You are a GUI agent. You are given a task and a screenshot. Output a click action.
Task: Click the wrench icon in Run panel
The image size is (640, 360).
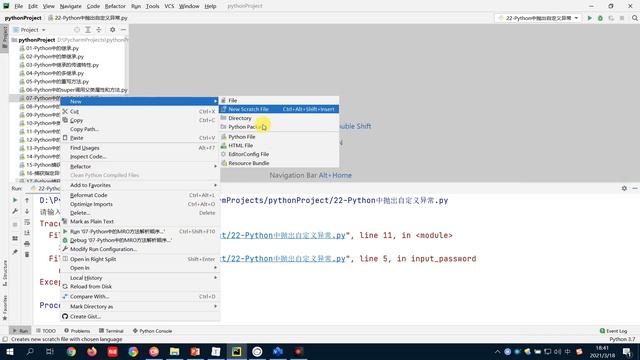[x=15, y=211]
